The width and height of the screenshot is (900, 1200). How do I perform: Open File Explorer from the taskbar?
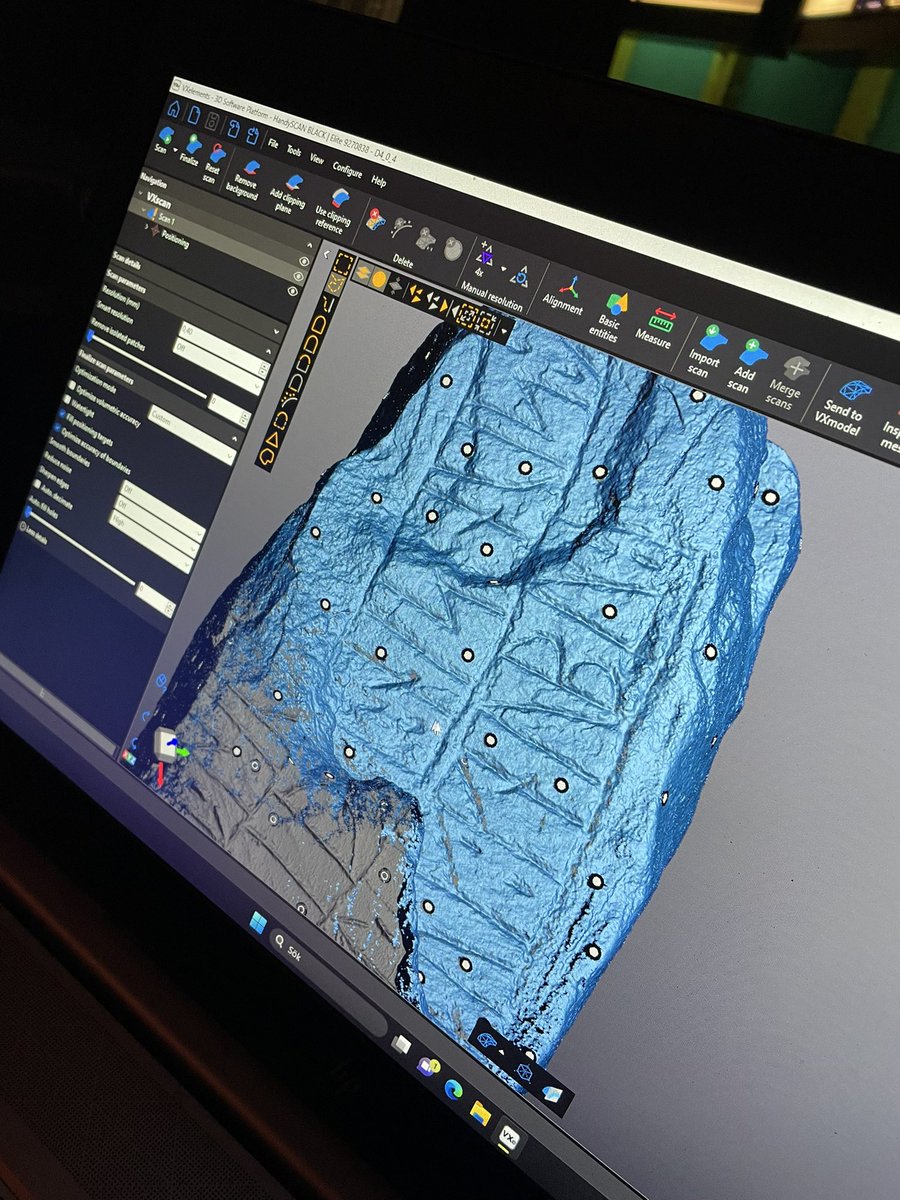tap(481, 1112)
